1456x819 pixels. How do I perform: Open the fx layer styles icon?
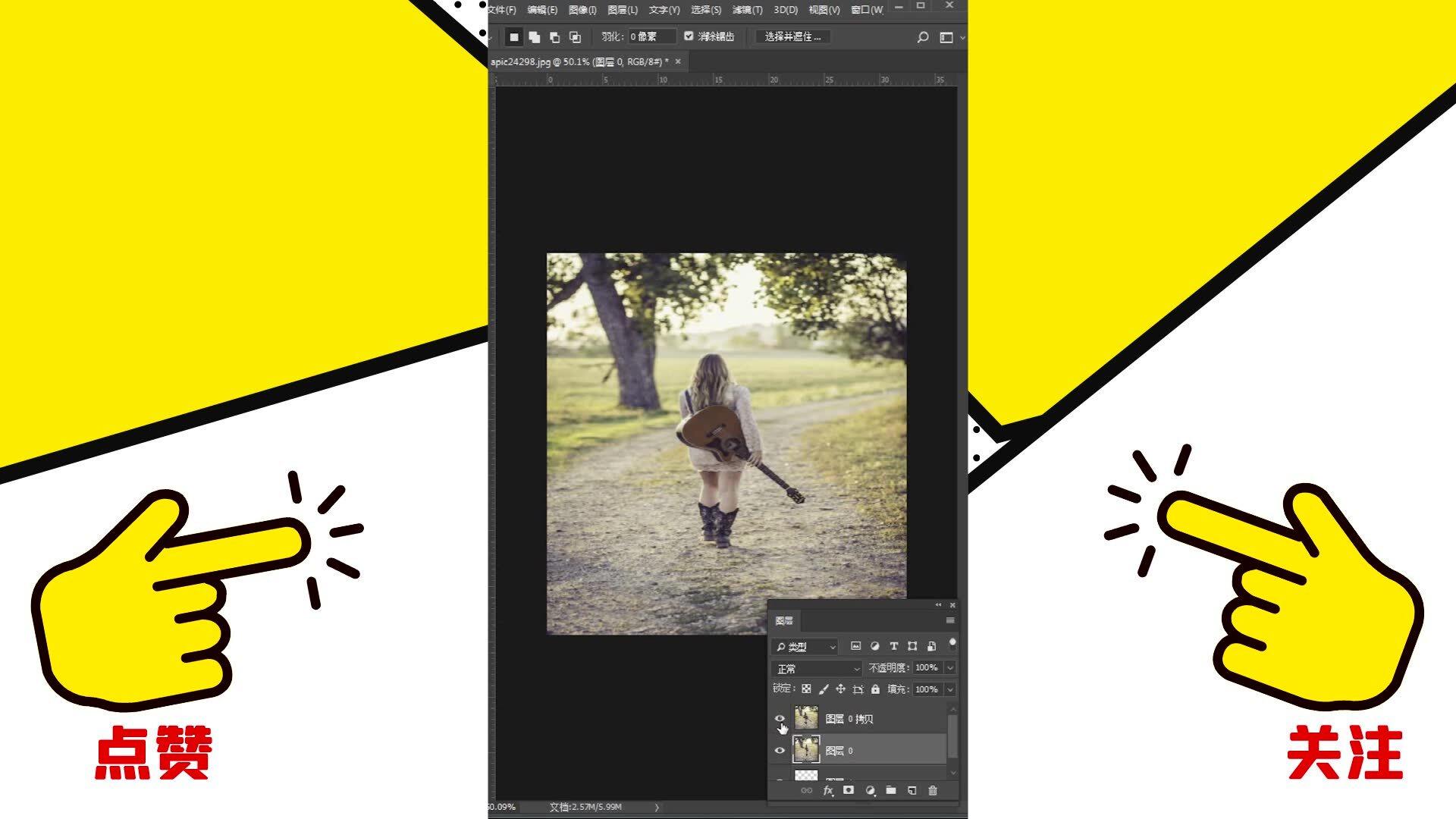click(x=828, y=790)
